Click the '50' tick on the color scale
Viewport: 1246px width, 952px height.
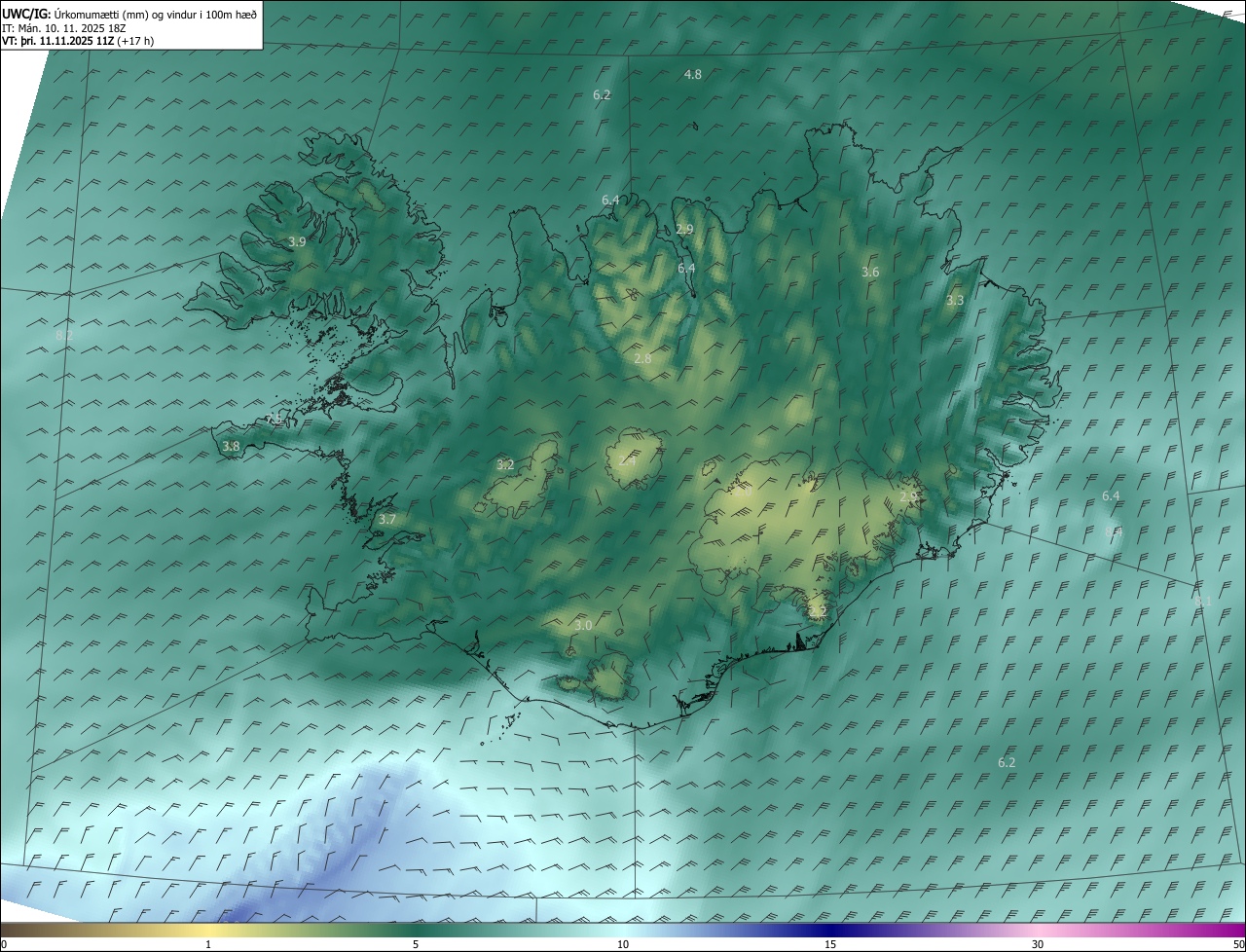1237,944
